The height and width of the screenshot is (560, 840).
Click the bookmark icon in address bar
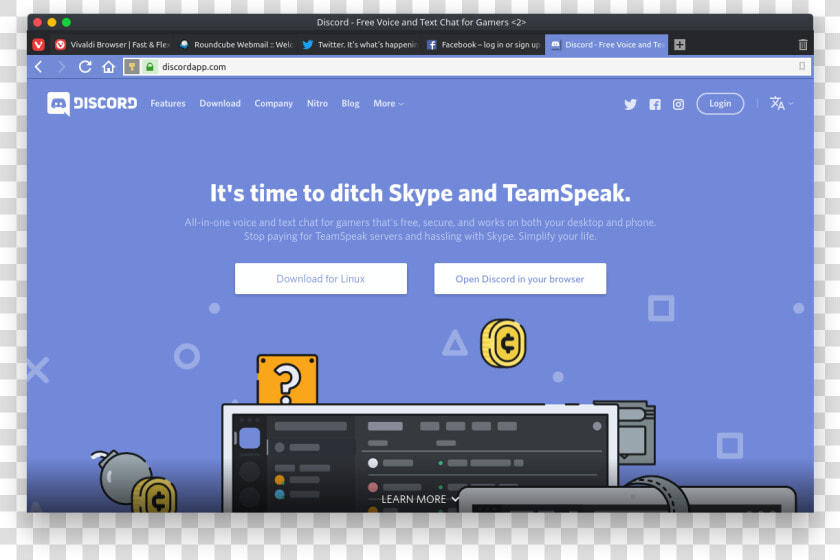pyautogui.click(x=802, y=66)
